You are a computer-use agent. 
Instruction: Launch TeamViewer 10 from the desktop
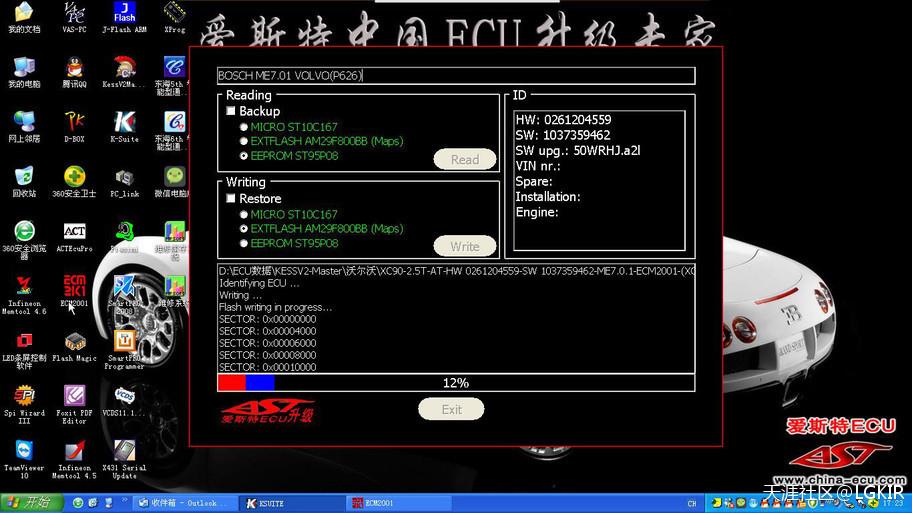(24, 459)
